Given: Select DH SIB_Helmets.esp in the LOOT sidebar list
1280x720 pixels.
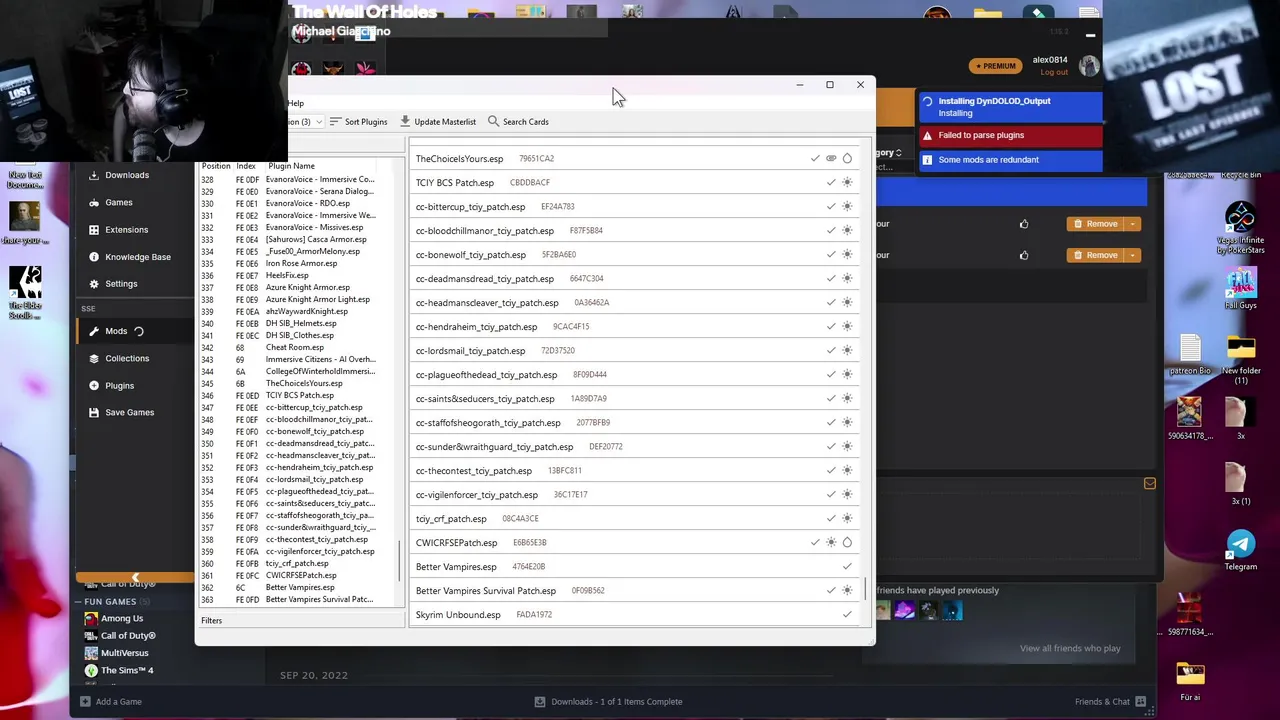Looking at the screenshot, I should tap(299, 323).
